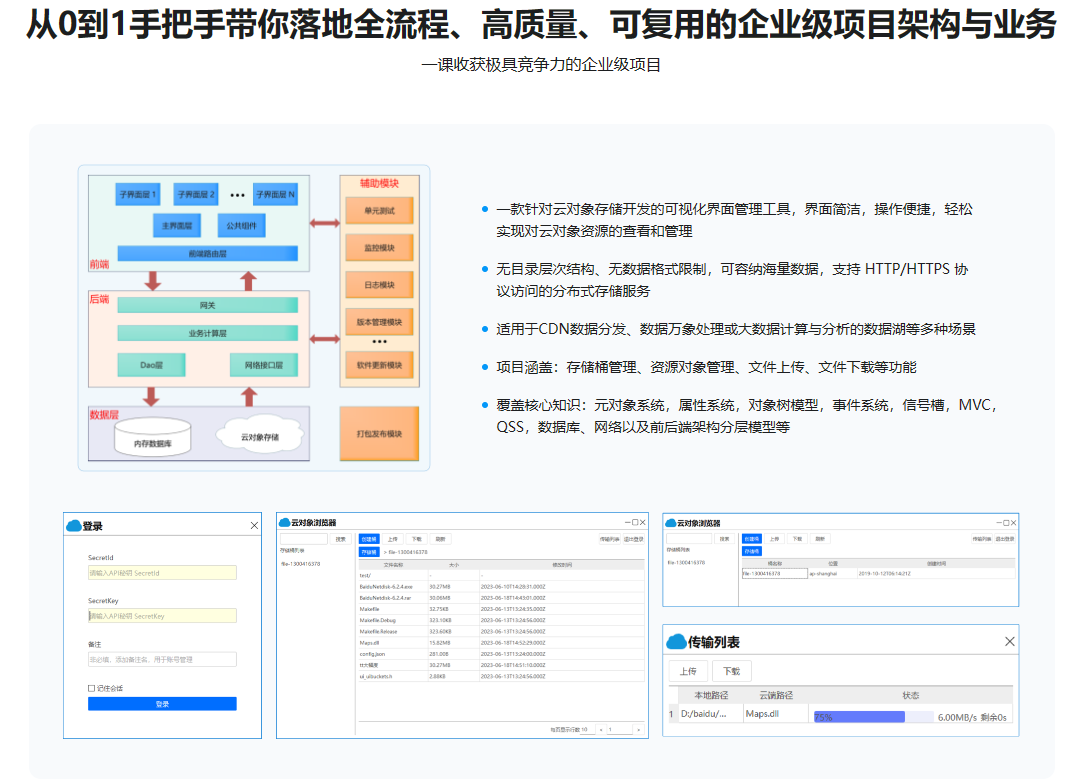The height and width of the screenshot is (784, 1066).
Task: Click the SecretId input field
Action: 162,573
